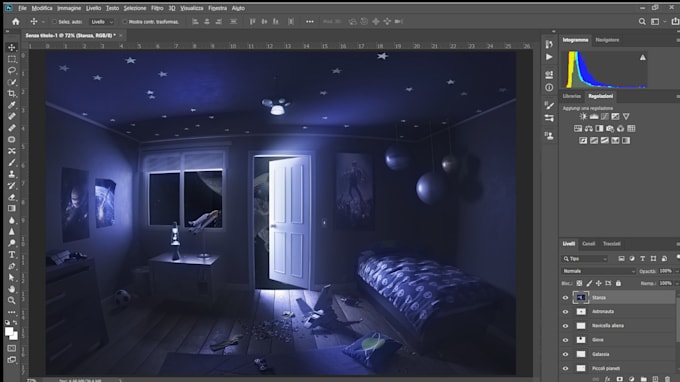Click the delete layer trash icon
680x382 pixels.
[667, 379]
